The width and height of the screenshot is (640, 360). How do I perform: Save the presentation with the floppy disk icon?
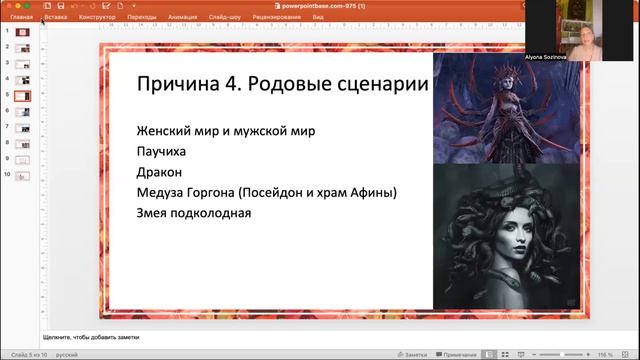click(61, 6)
